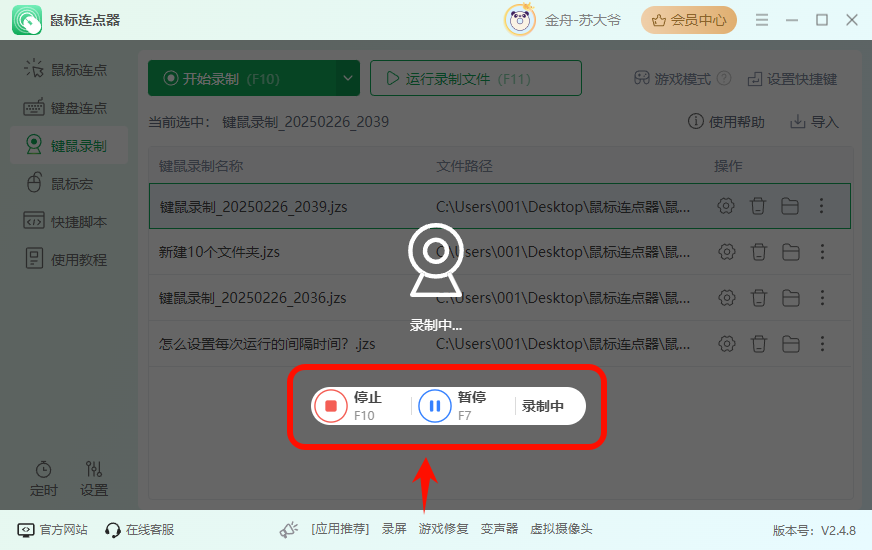Image resolution: width=872 pixels, height=550 pixels.
Task: Select the row 新建10个文件夹.jzs
Action: tap(500, 252)
